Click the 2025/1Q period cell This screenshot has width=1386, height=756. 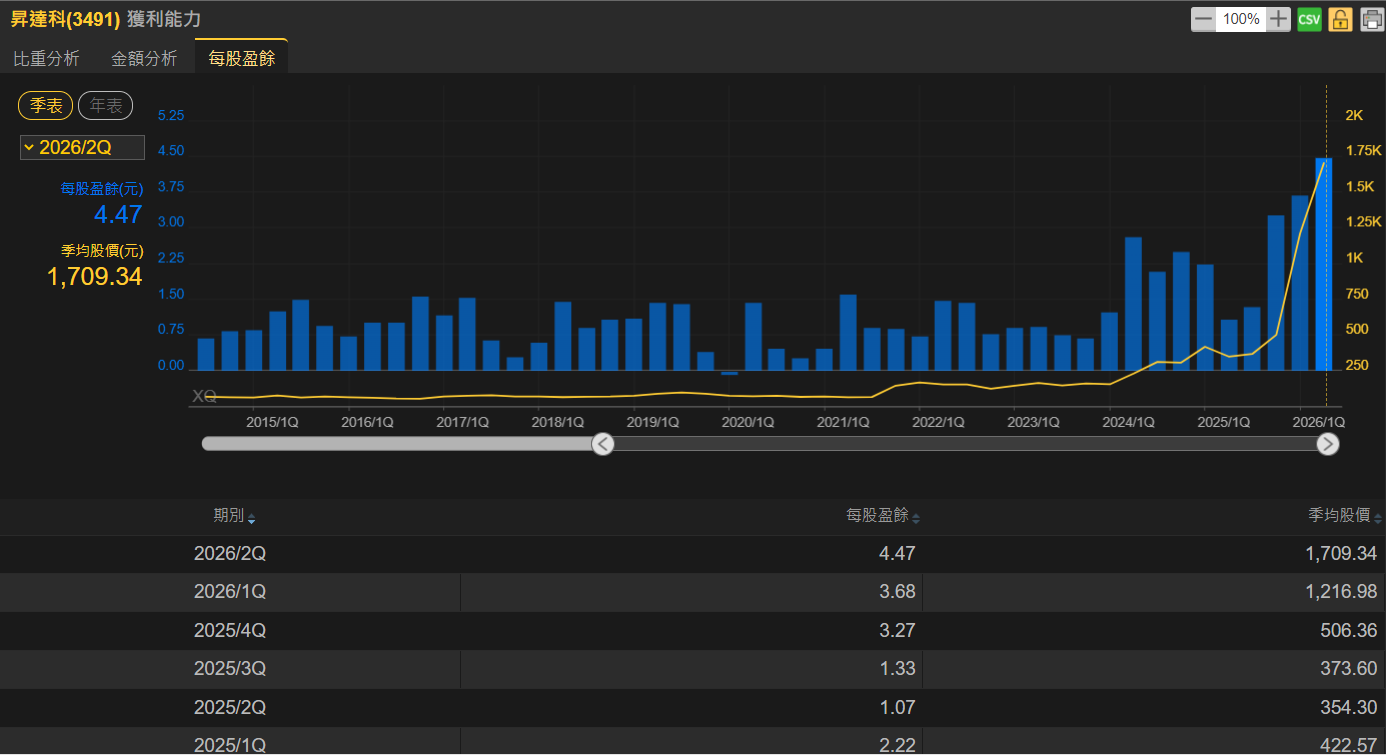coord(230,744)
